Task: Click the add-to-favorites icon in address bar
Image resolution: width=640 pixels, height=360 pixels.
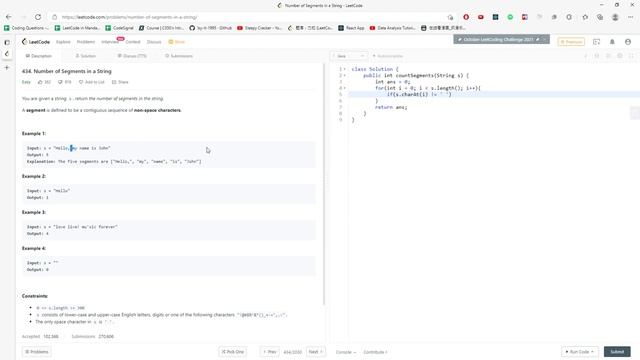Action: [x=450, y=17]
